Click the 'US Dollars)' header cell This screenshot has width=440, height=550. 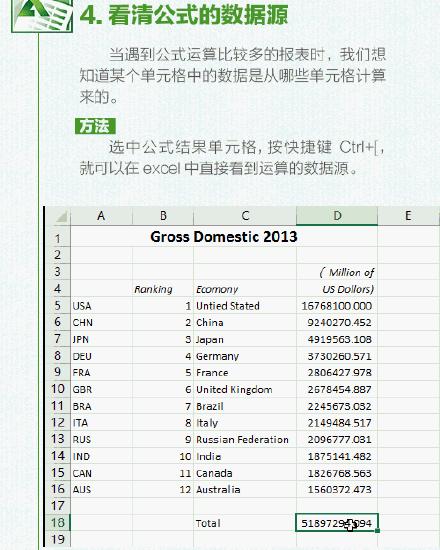point(337,289)
